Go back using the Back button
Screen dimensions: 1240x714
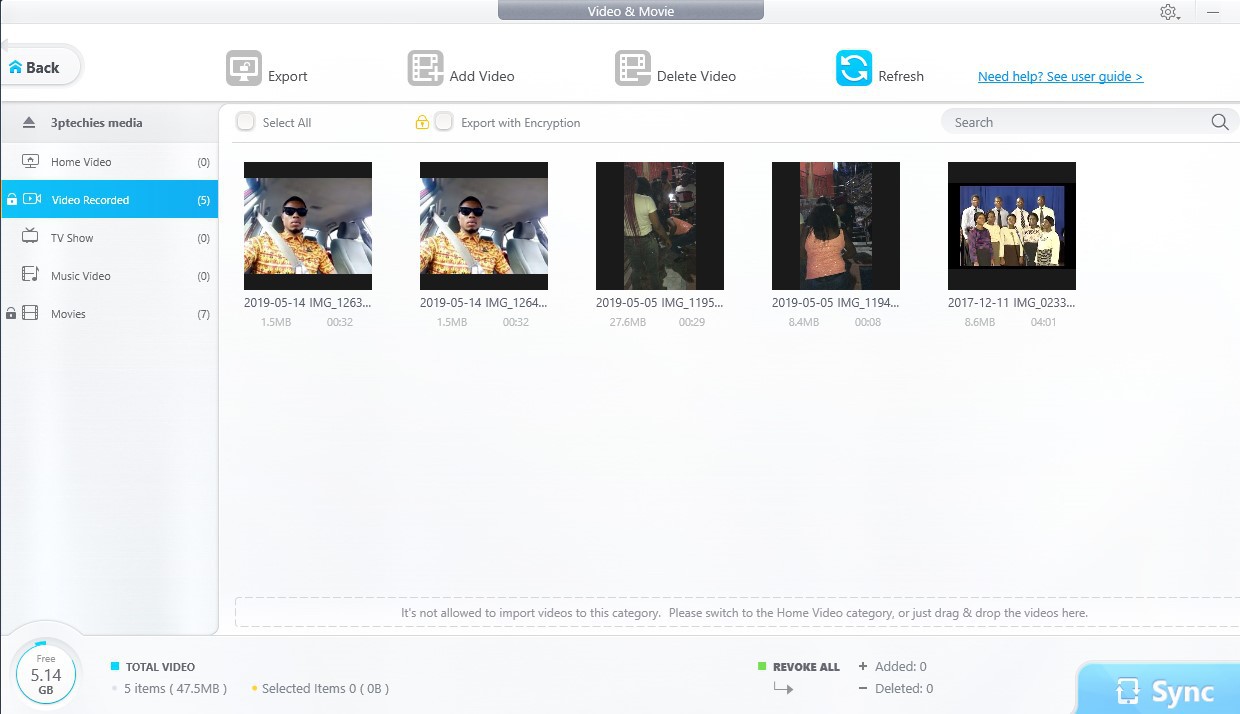click(40, 68)
